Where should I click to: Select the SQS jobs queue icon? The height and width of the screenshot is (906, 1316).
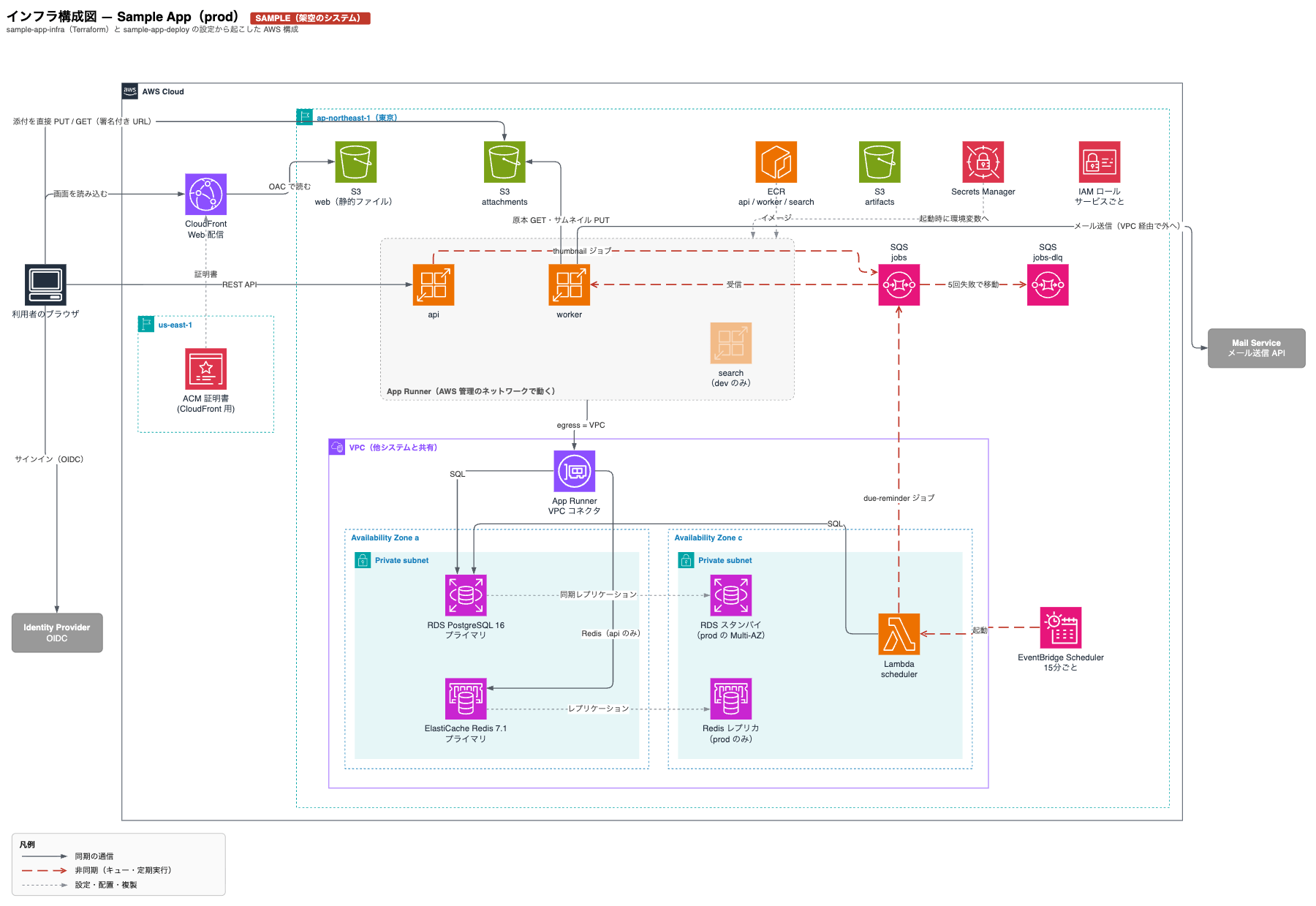[x=899, y=285]
